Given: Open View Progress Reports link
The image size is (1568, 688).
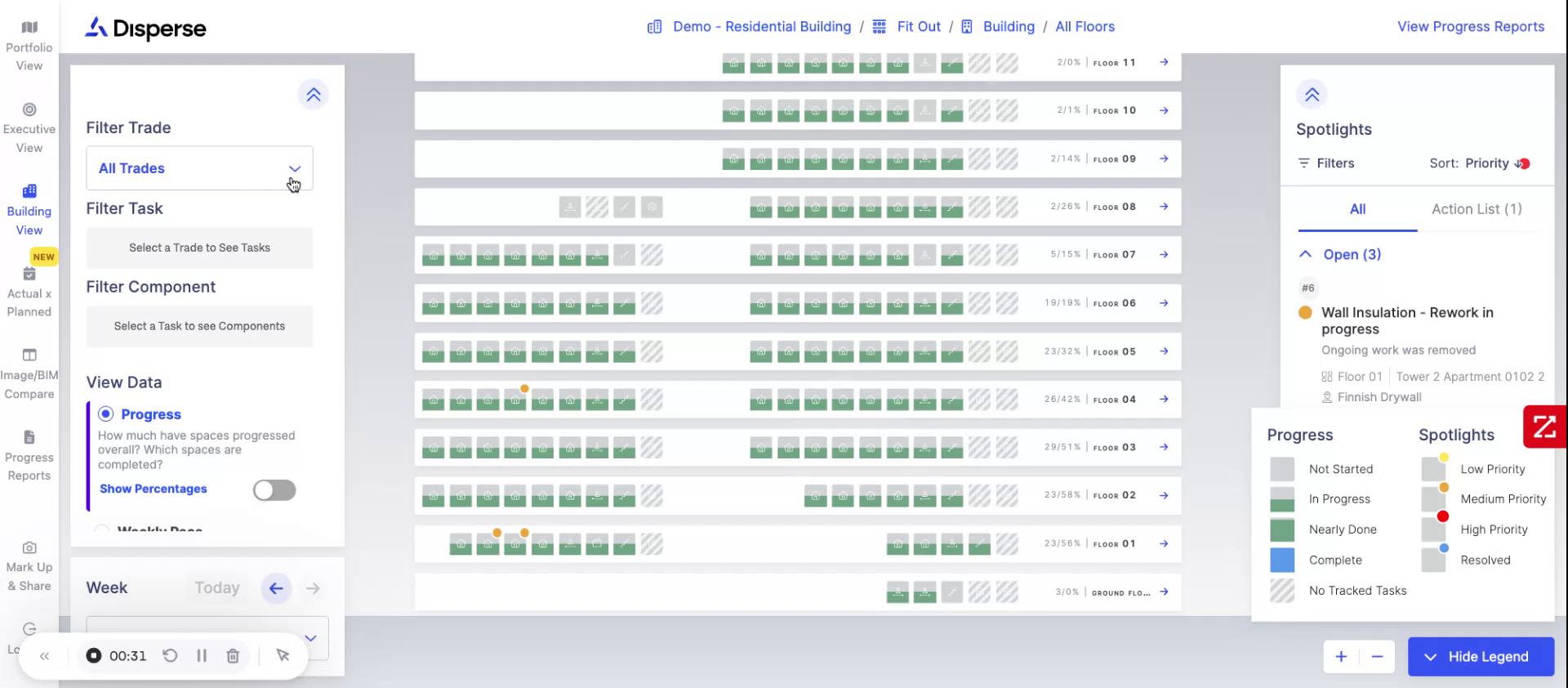Looking at the screenshot, I should [x=1471, y=26].
